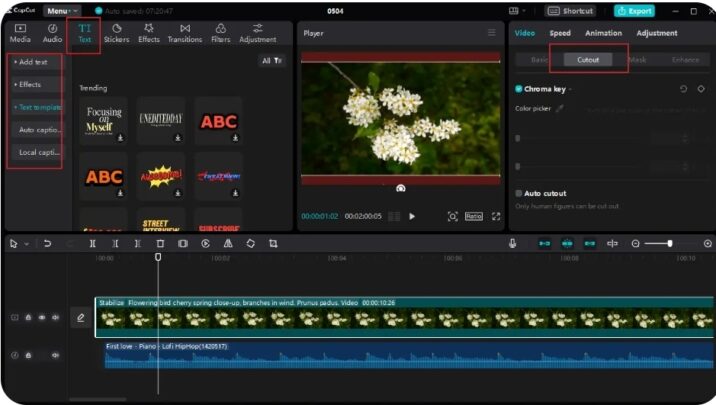The height and width of the screenshot is (405, 716).
Task: Click the delete clip icon in timeline toolbar
Action: (160, 243)
